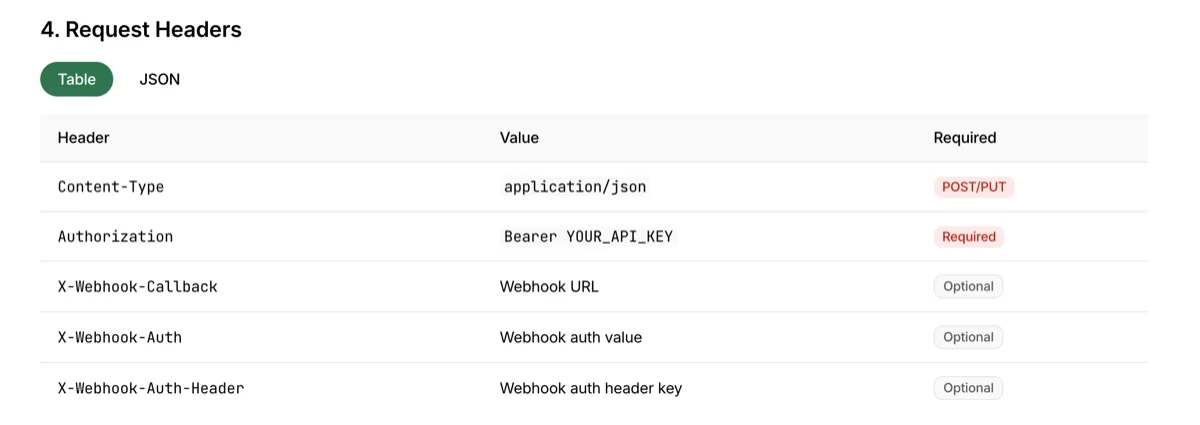Screen dimensions: 1200x425
Task: Click the Webhook URL value text
Action: point(549,287)
